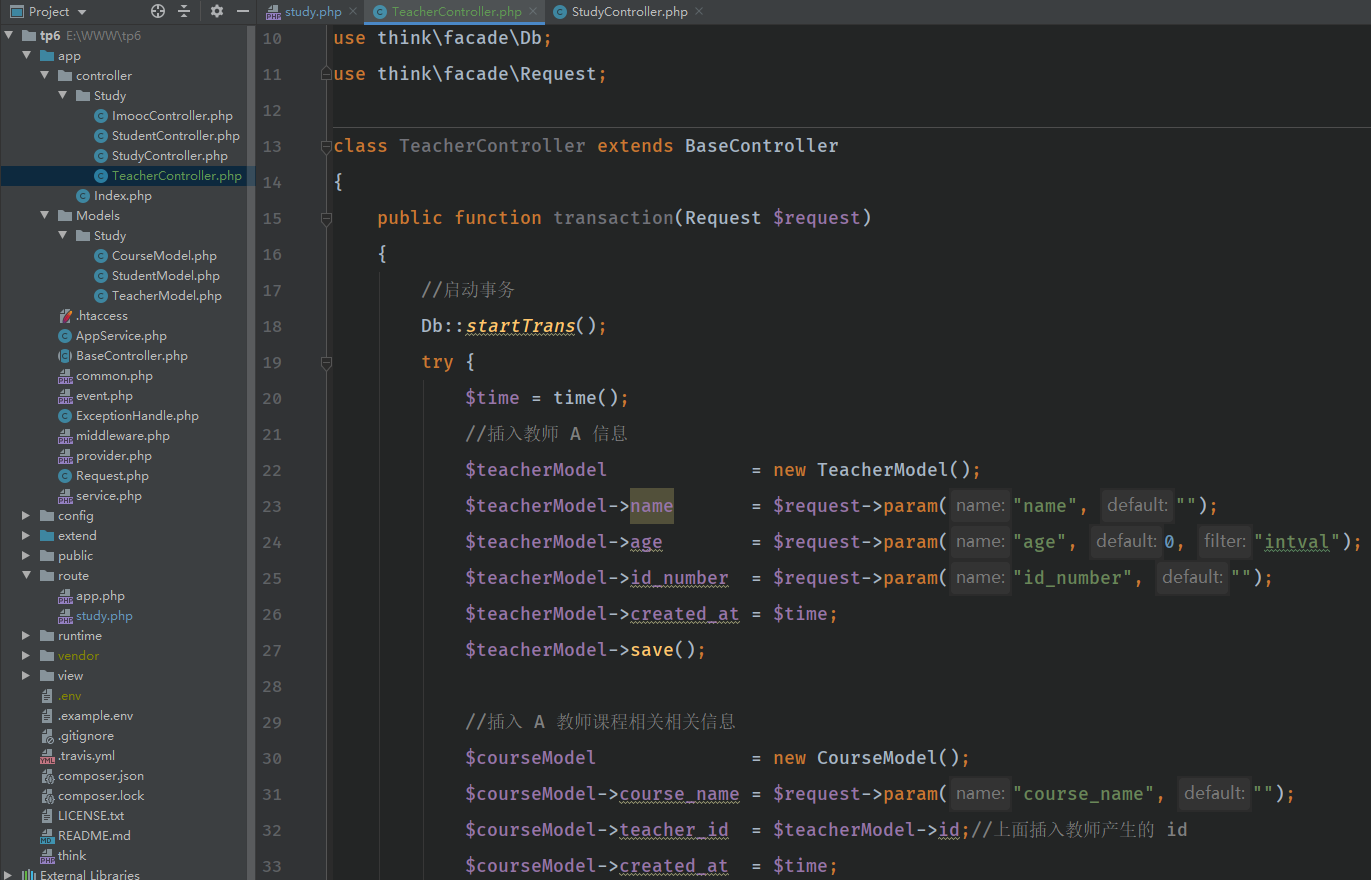Click the collapse all icon in Project panel
This screenshot has height=880, width=1371.
click(x=184, y=12)
